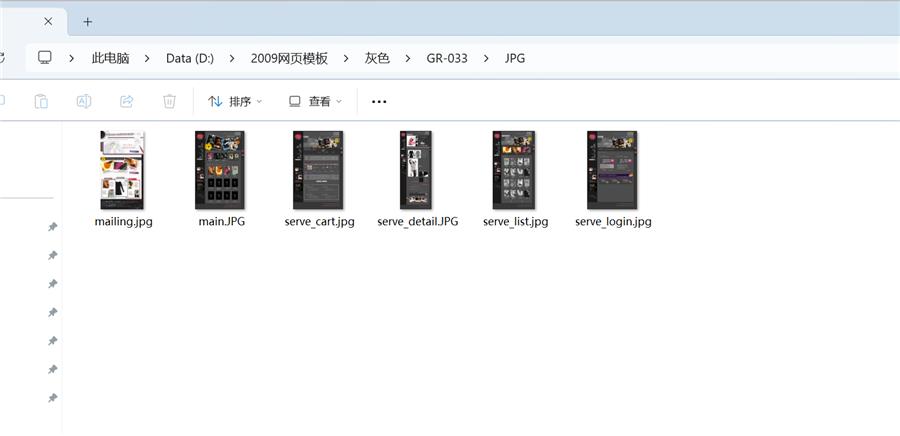This screenshot has height=436, width=900.
Task: Click the This PC monitor icon in address bar
Action: pyautogui.click(x=45, y=57)
